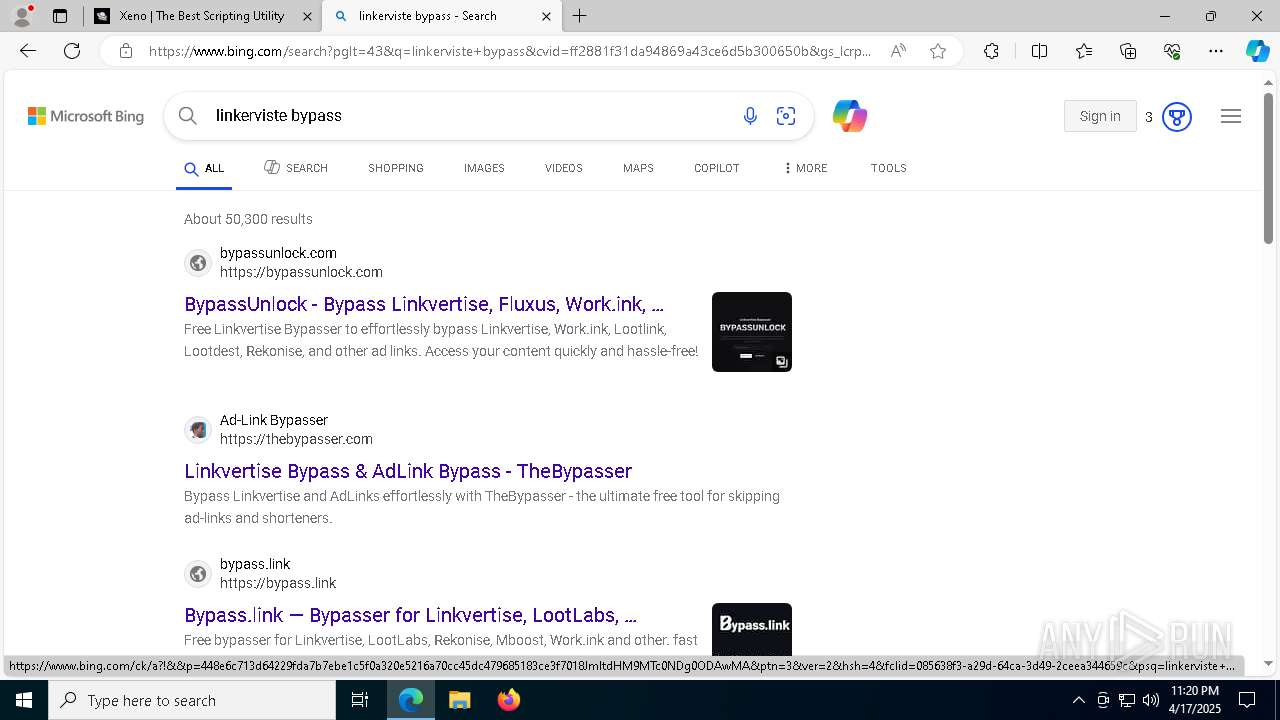Open Microsoft Rewards medal icon

(x=1177, y=117)
